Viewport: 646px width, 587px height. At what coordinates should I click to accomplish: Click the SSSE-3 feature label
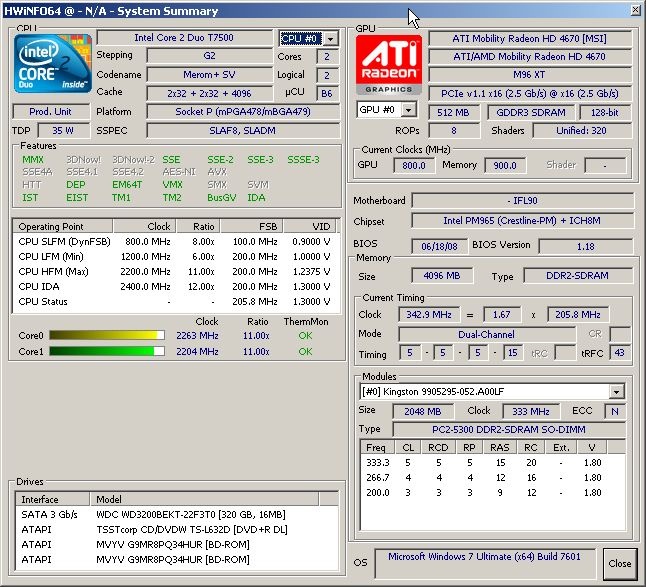coord(303,160)
